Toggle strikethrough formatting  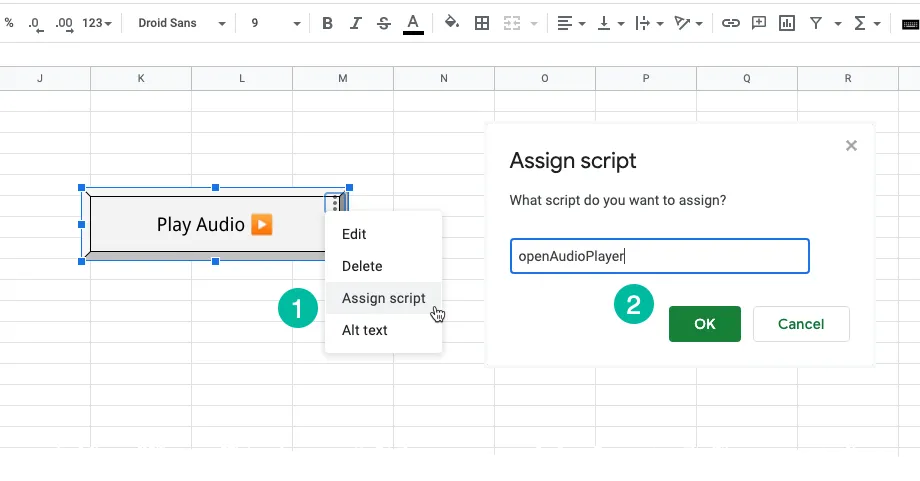384,23
